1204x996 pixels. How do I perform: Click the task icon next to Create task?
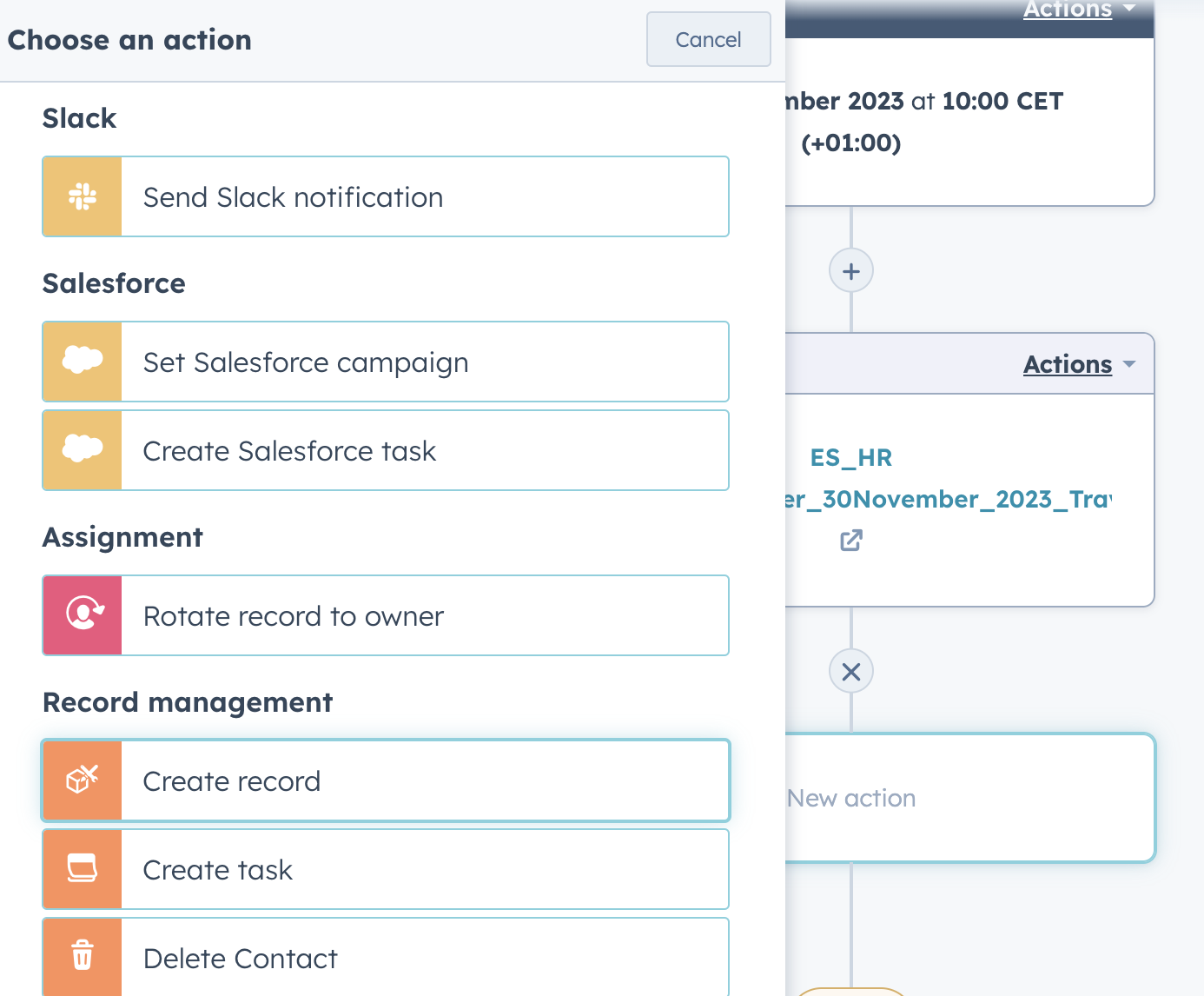pos(82,869)
